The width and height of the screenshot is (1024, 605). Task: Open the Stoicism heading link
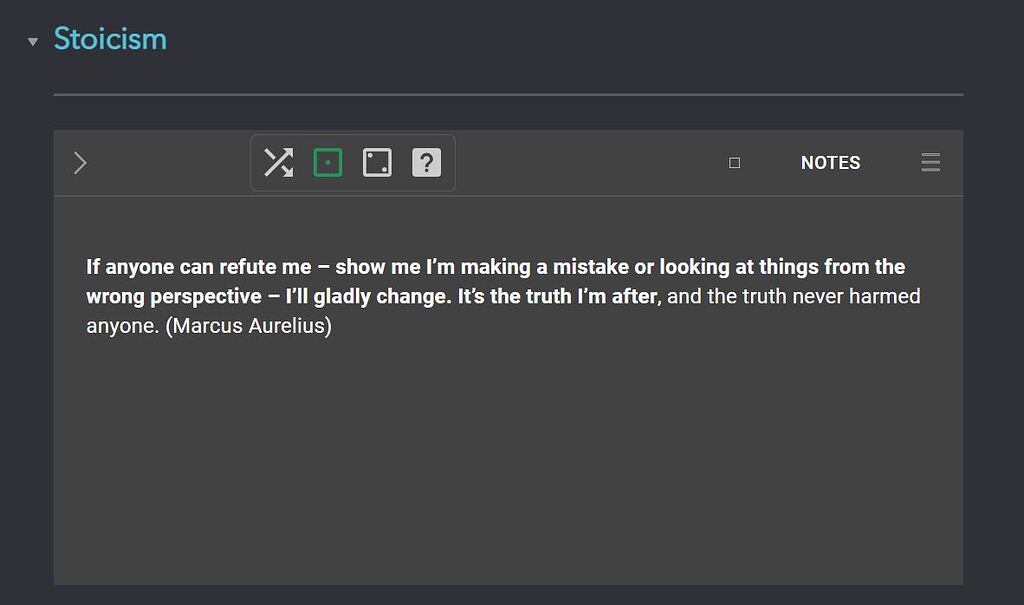110,39
